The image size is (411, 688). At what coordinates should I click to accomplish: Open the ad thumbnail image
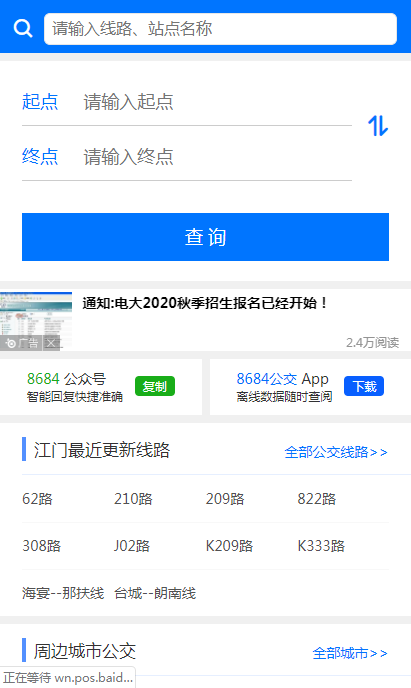point(36,320)
